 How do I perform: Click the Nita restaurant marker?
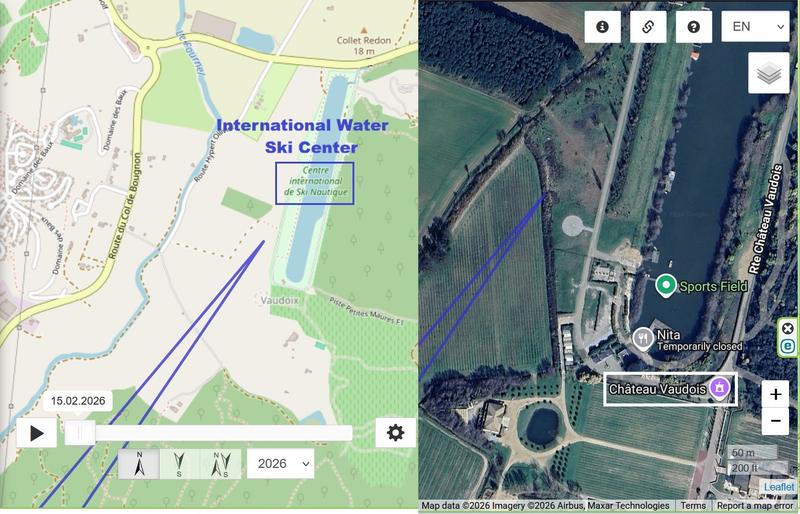[x=643, y=338]
